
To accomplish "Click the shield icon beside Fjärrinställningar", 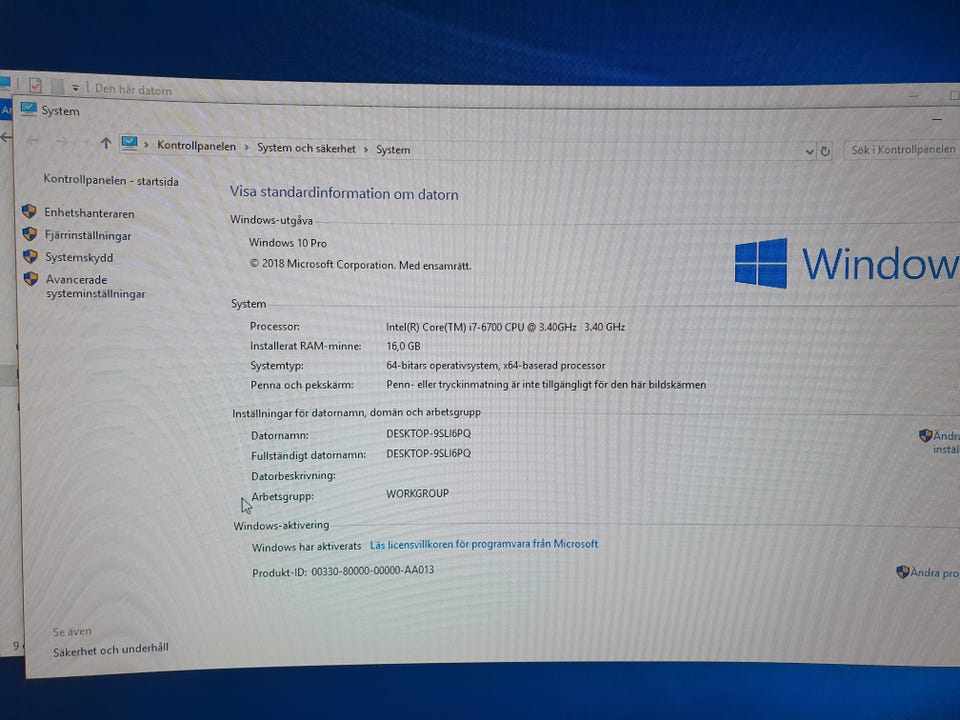I will tap(29, 234).
